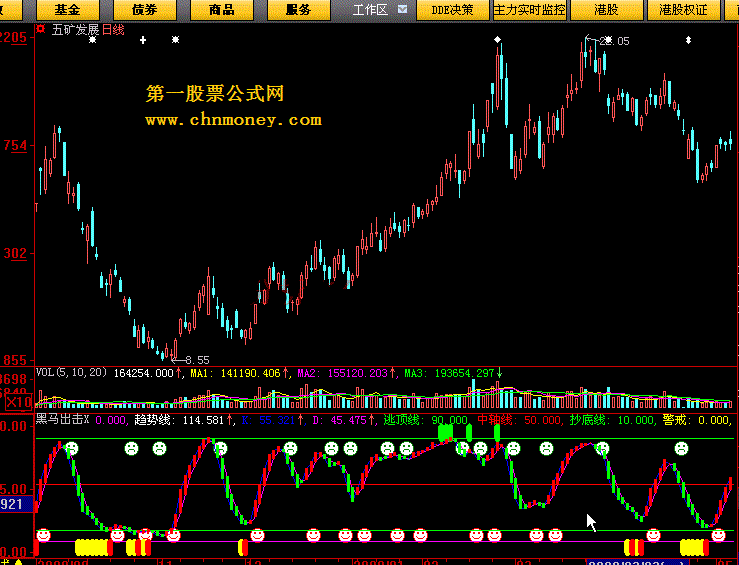739x565 pixels.
Task: Click the MA3: 193654.297 value
Action: 449,373
